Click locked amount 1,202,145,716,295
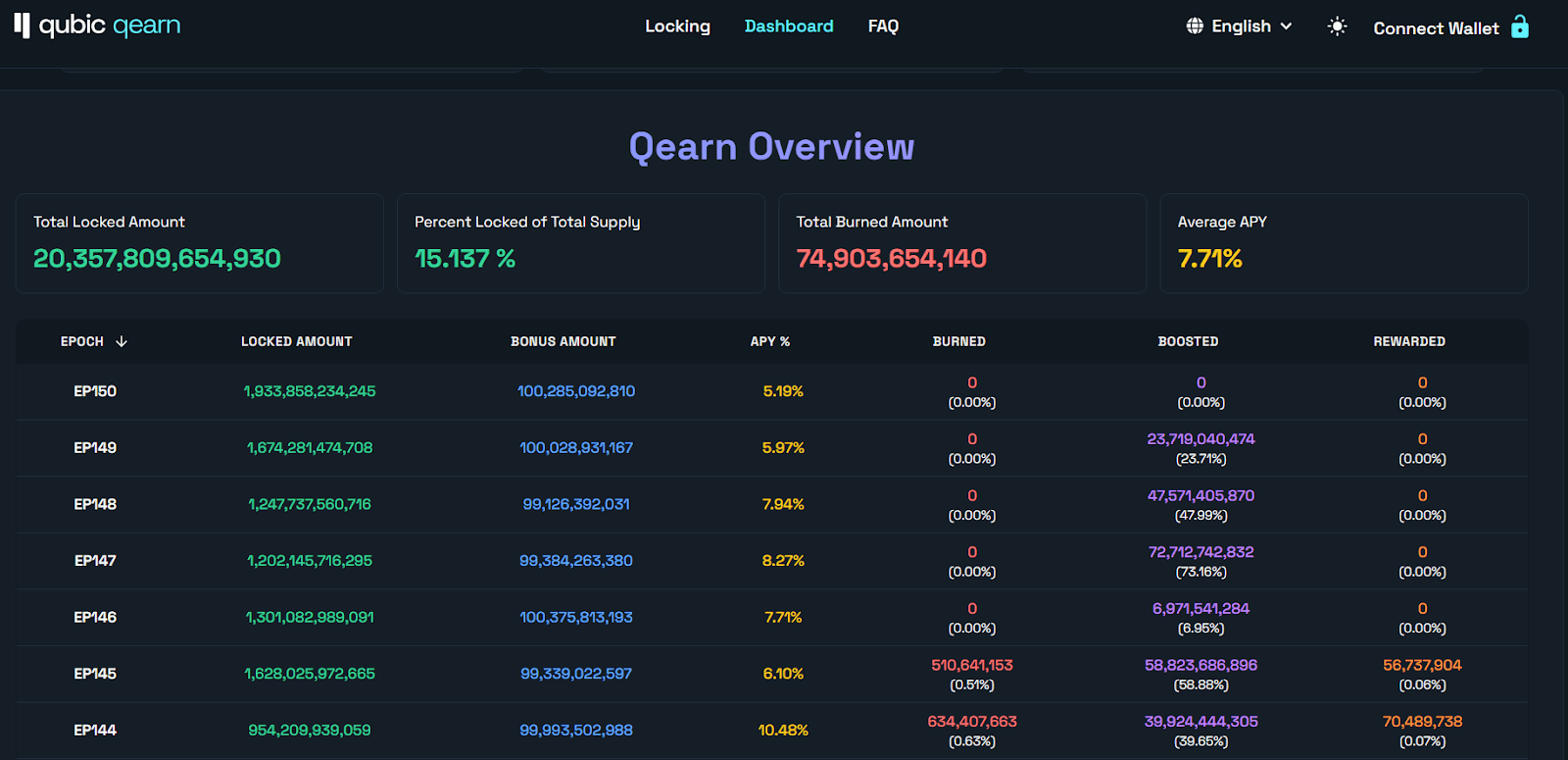The height and width of the screenshot is (760, 1568). point(310,561)
